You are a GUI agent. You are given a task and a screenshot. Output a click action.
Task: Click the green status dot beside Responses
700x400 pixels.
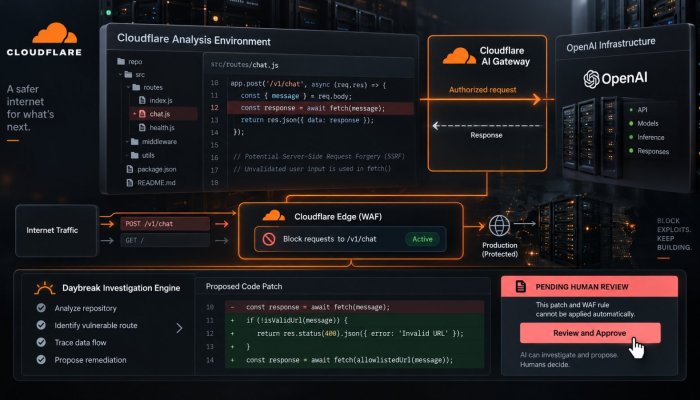pyautogui.click(x=631, y=151)
